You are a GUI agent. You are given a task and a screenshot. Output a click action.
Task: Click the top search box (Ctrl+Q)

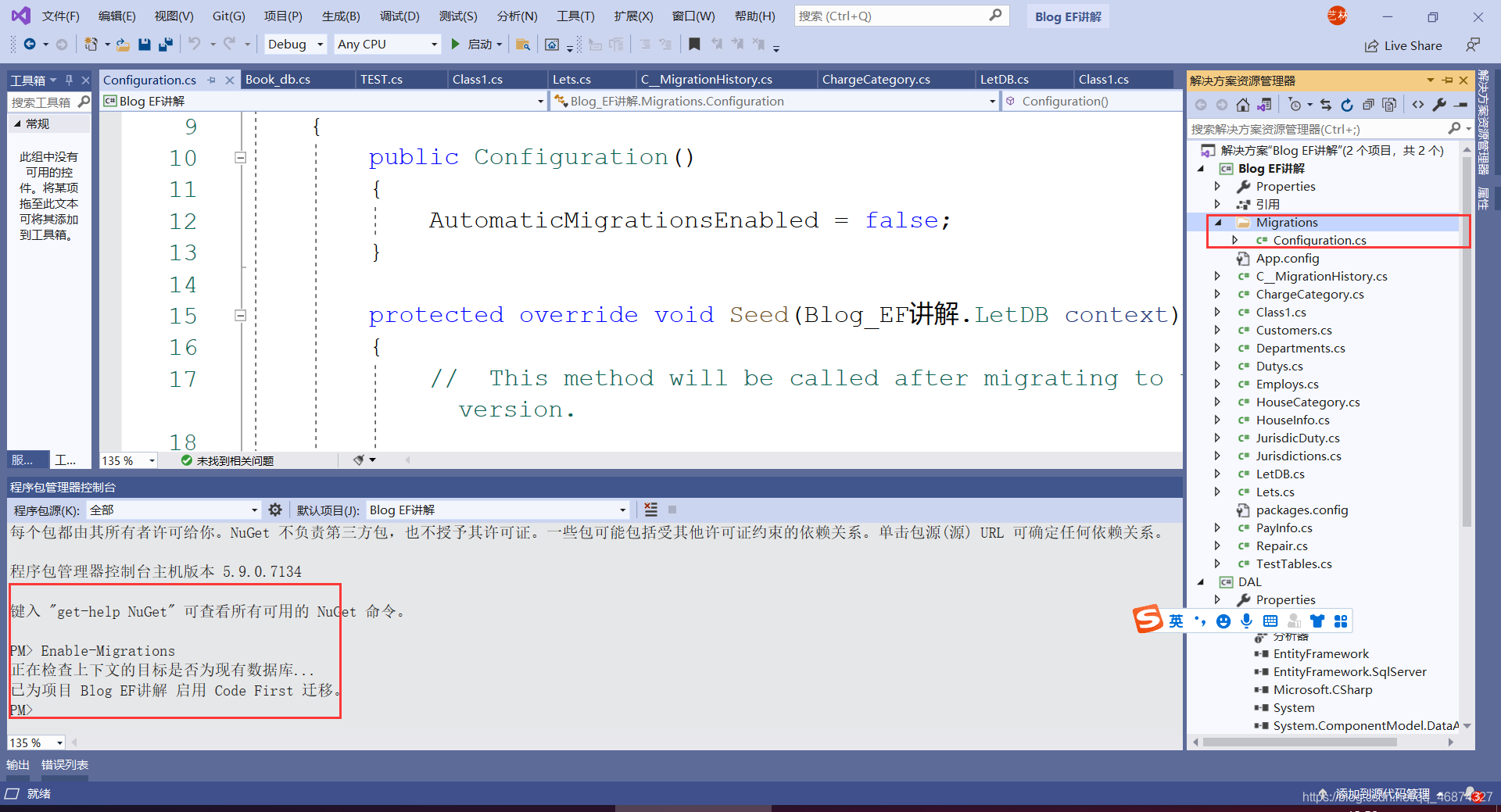coord(901,16)
